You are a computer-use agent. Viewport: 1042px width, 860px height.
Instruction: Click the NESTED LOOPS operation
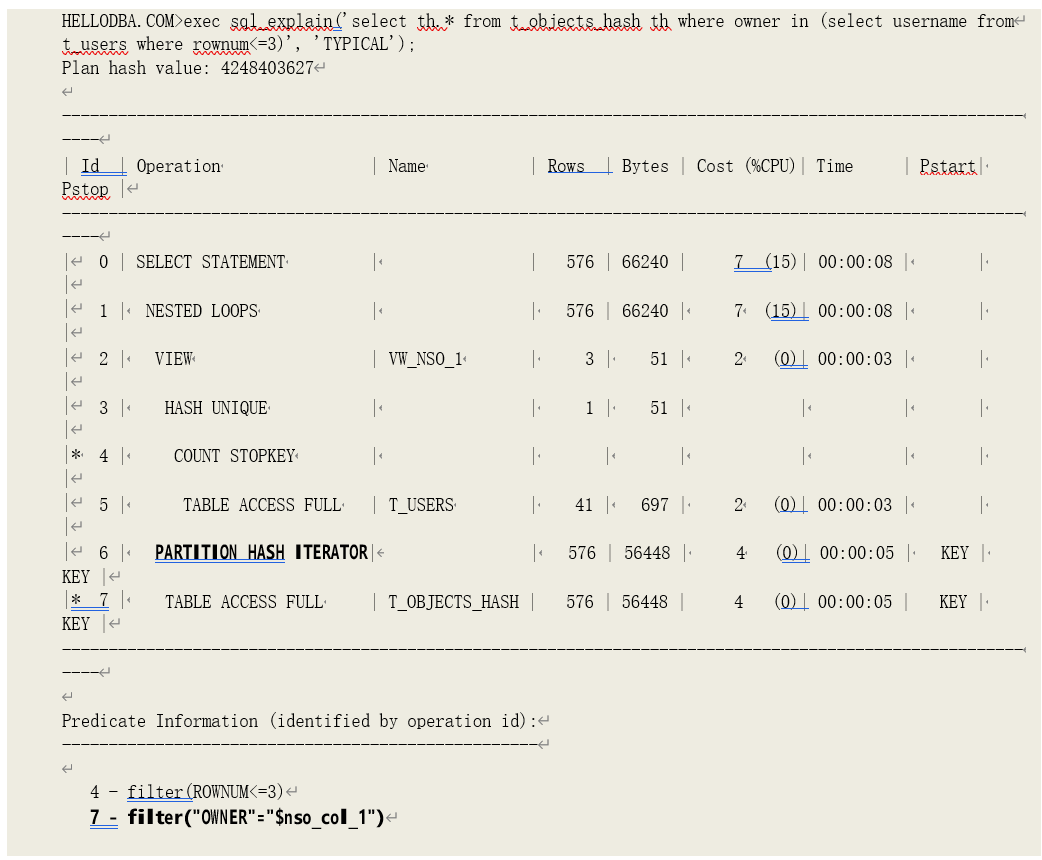pos(201,311)
